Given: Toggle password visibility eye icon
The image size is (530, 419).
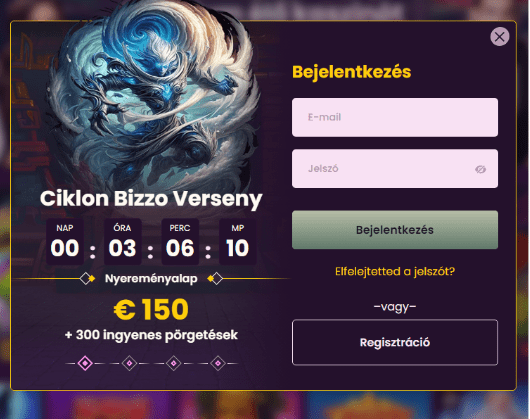Looking at the screenshot, I should pyautogui.click(x=480, y=169).
